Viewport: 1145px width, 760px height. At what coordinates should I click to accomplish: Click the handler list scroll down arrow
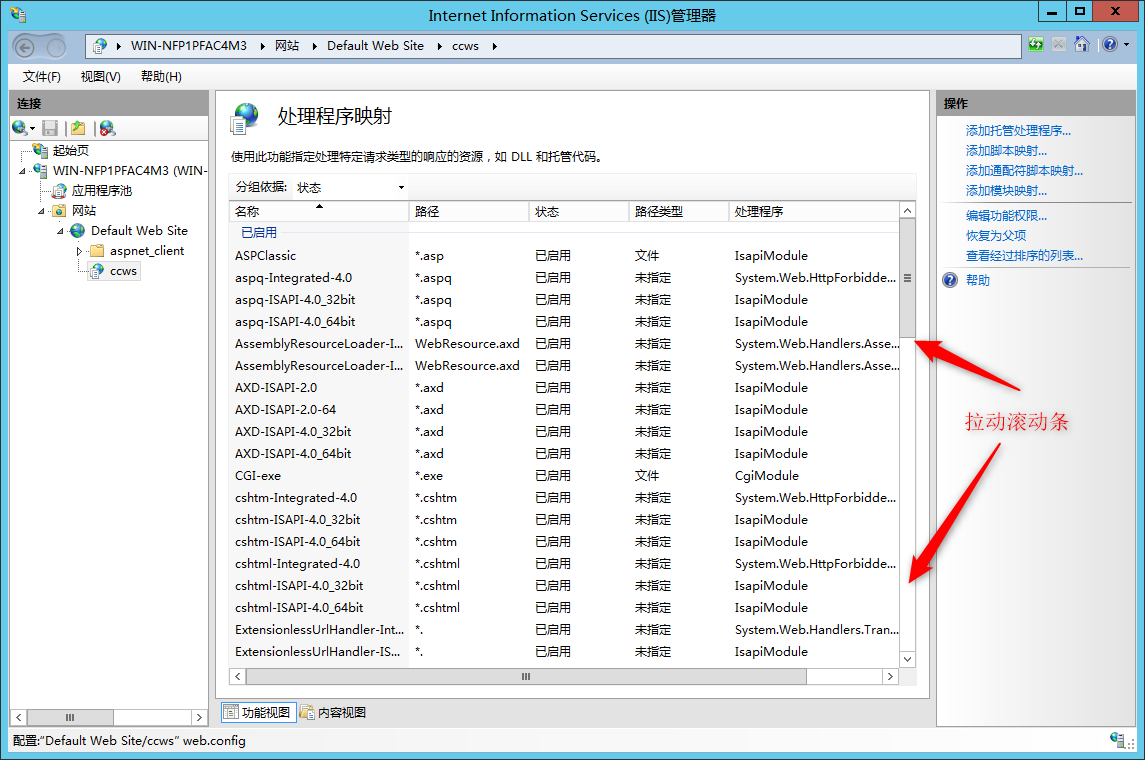[x=907, y=659]
